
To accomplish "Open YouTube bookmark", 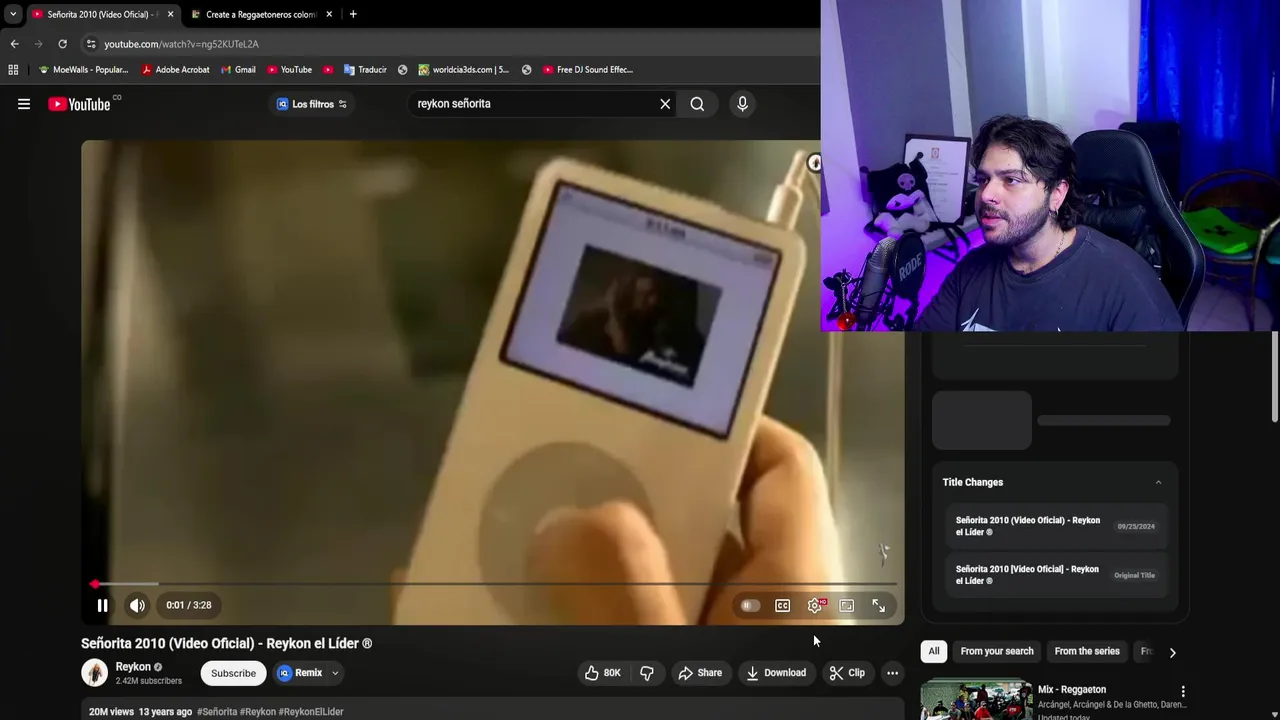I will (289, 70).
